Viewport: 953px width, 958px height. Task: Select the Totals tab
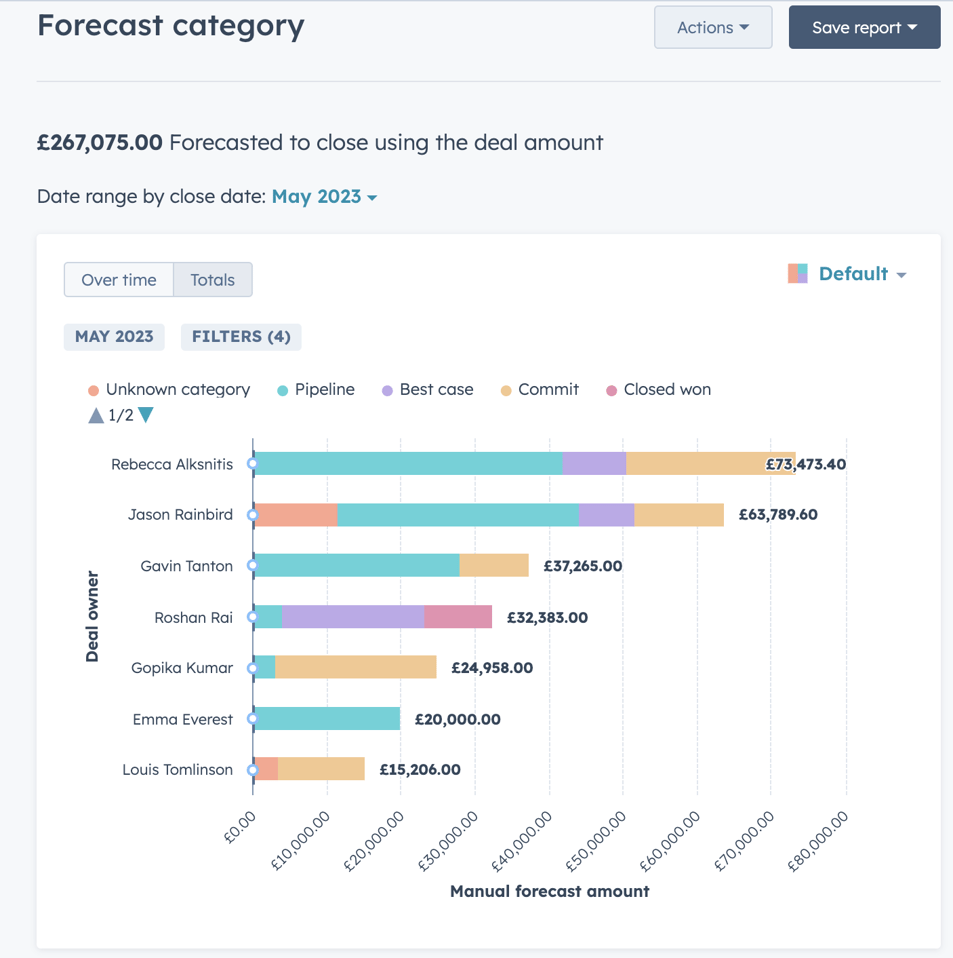[211, 280]
